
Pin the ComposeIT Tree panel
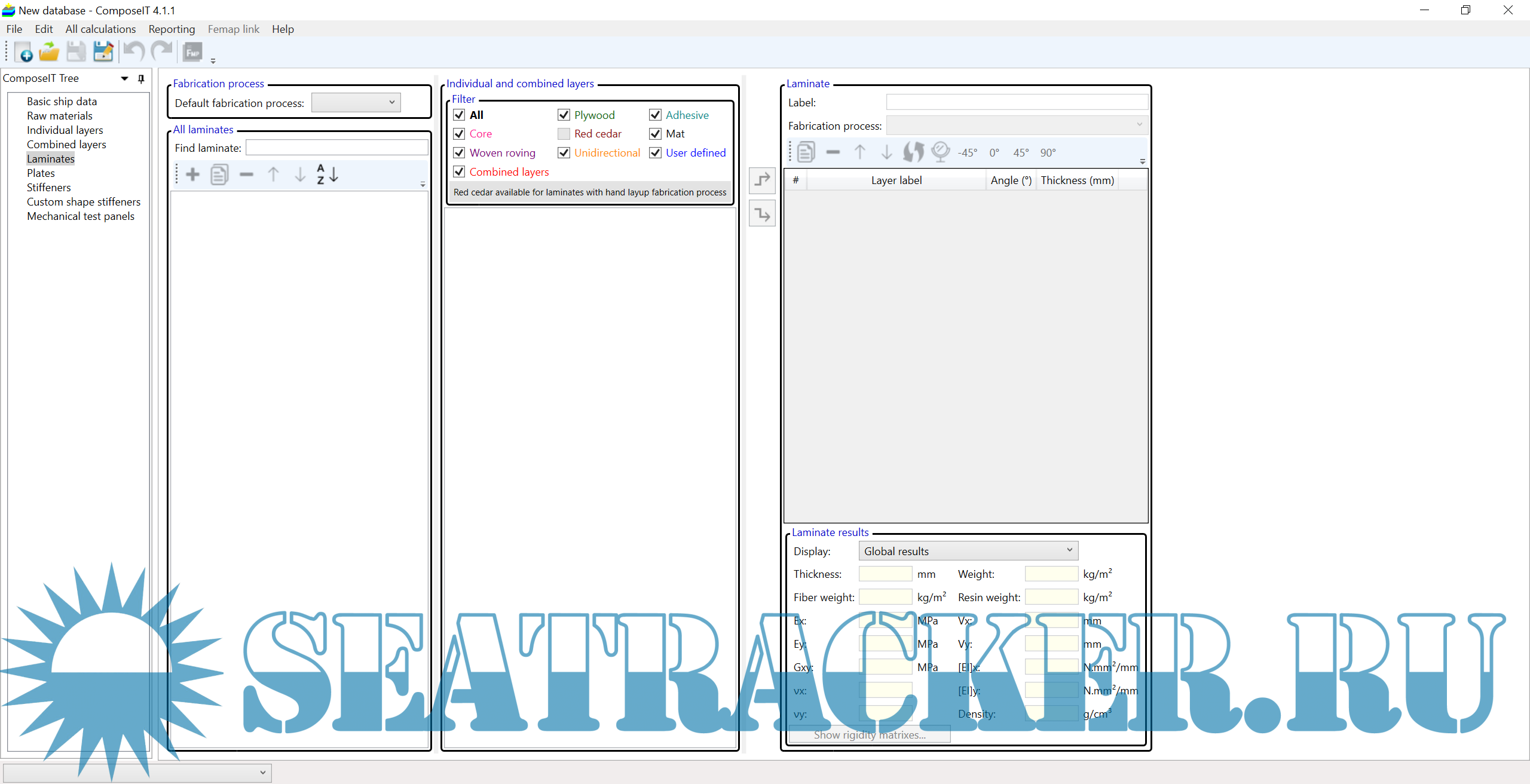tap(141, 79)
